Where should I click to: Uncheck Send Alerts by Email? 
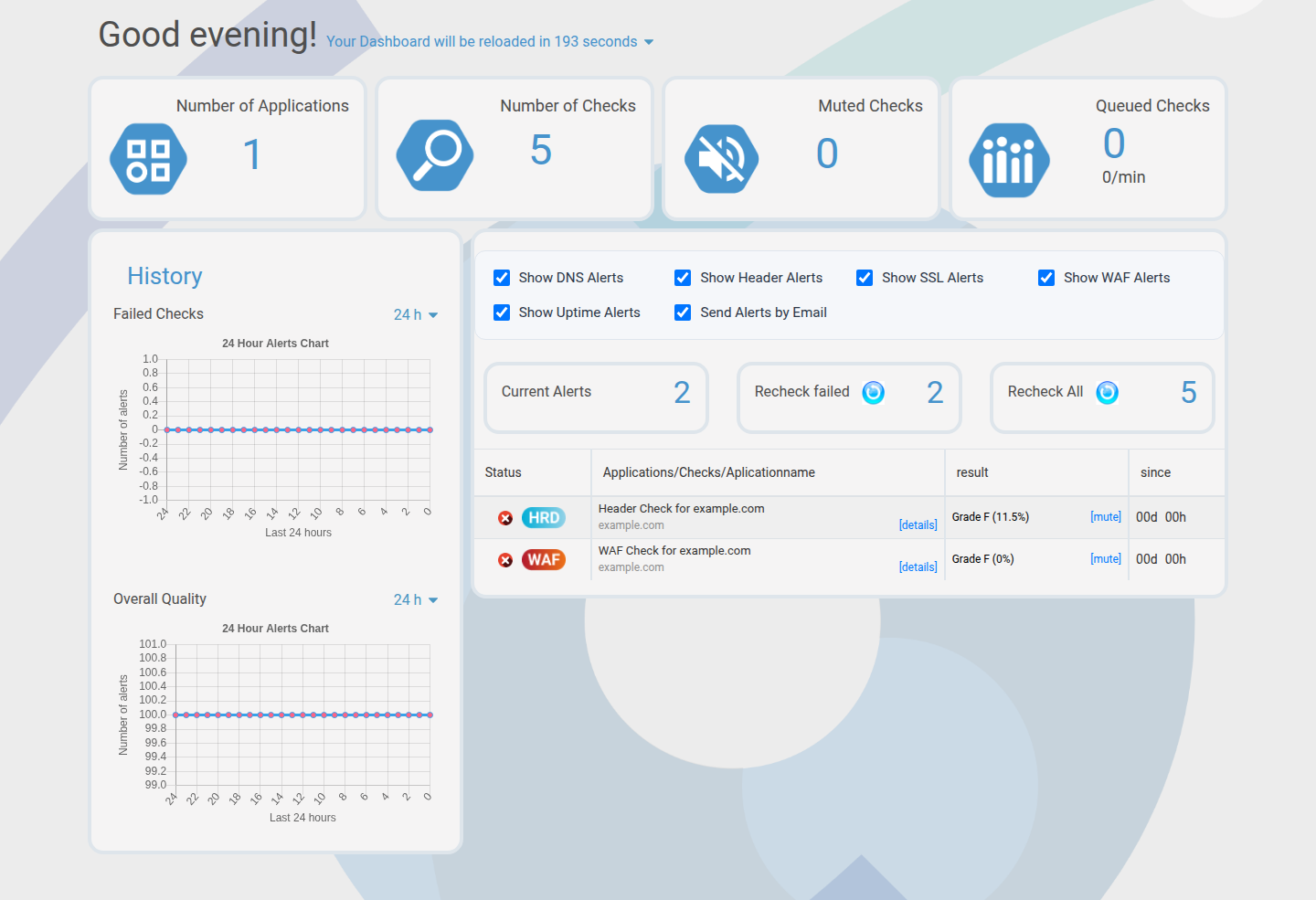point(683,312)
